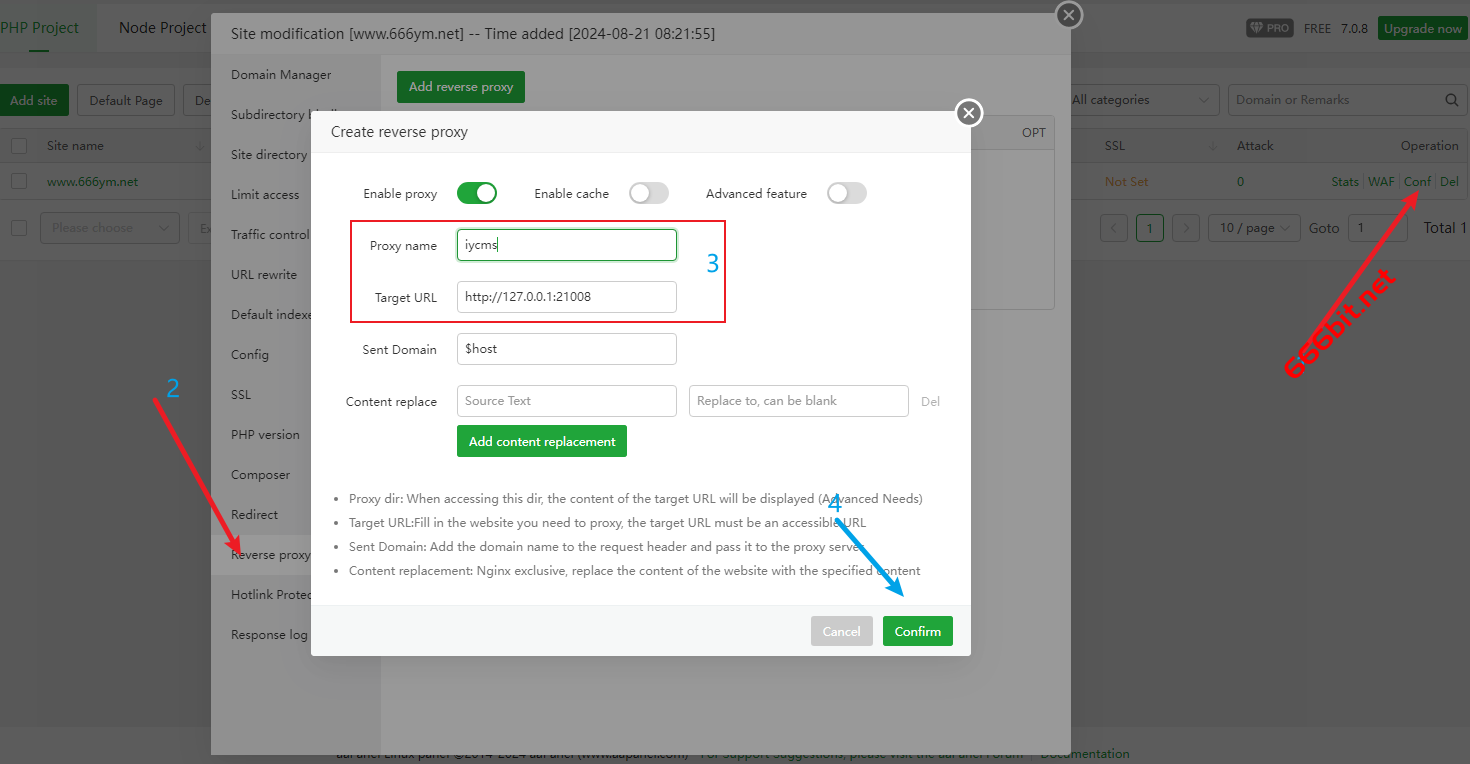Switch to the Node Project tab
Image resolution: width=1470 pixels, height=764 pixels.
coord(162,28)
